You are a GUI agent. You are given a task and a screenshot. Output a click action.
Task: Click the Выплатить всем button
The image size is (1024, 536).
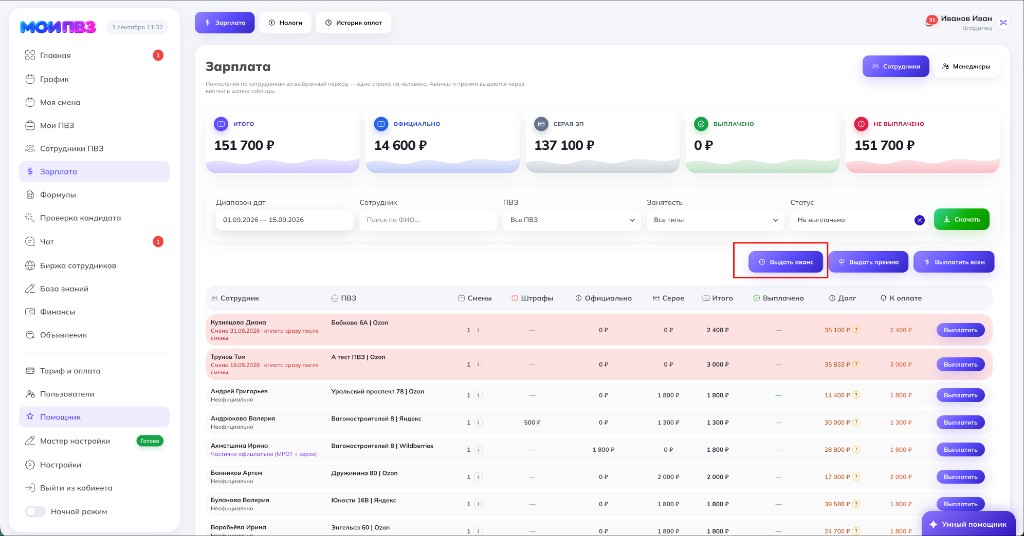(953, 262)
